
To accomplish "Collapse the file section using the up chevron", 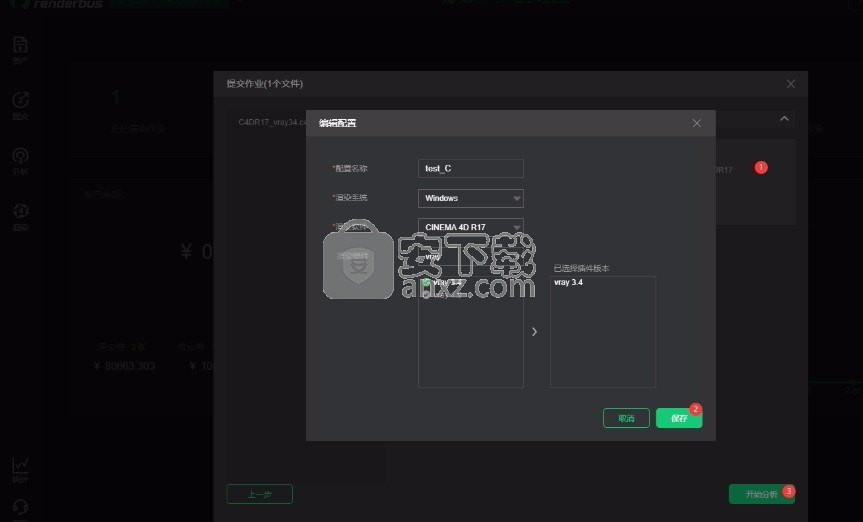I will point(784,118).
